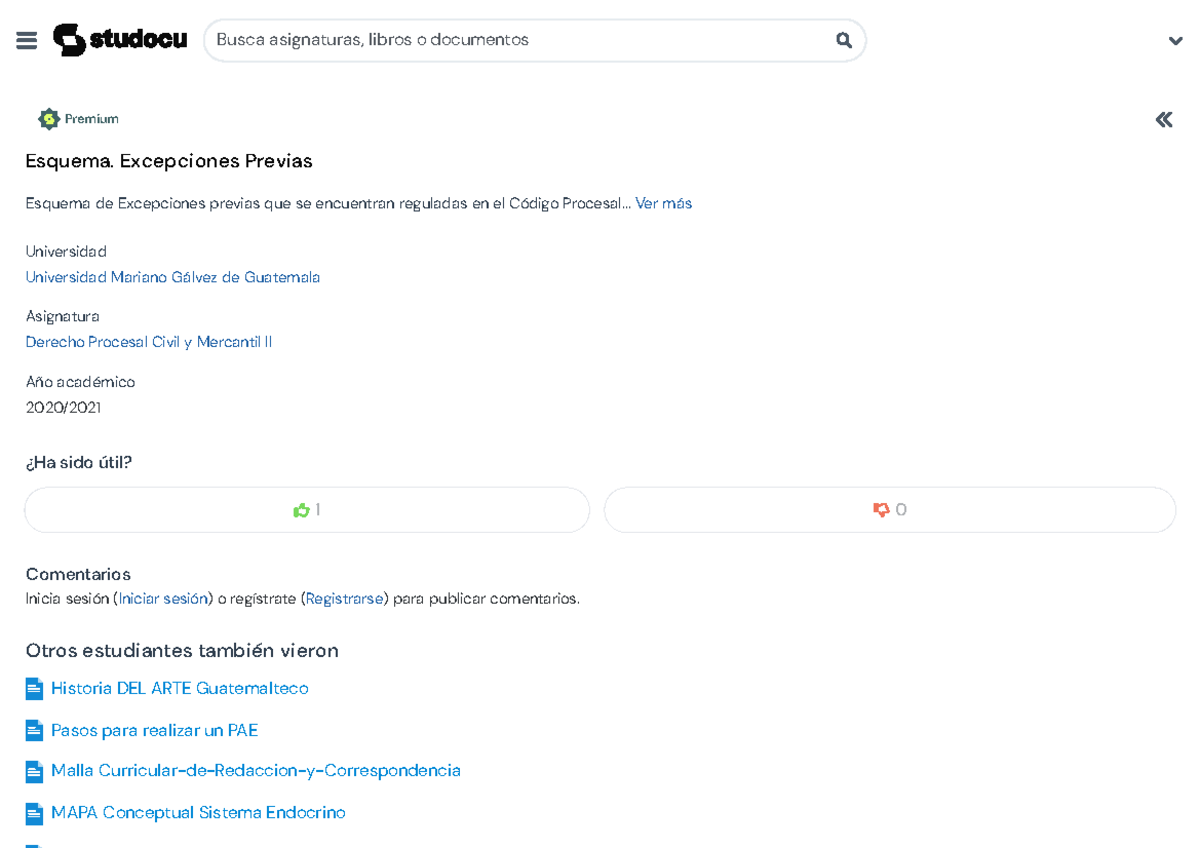1200x848 pixels.
Task: Click document icon beside Historia DEL ARTE
Action: coord(34,689)
